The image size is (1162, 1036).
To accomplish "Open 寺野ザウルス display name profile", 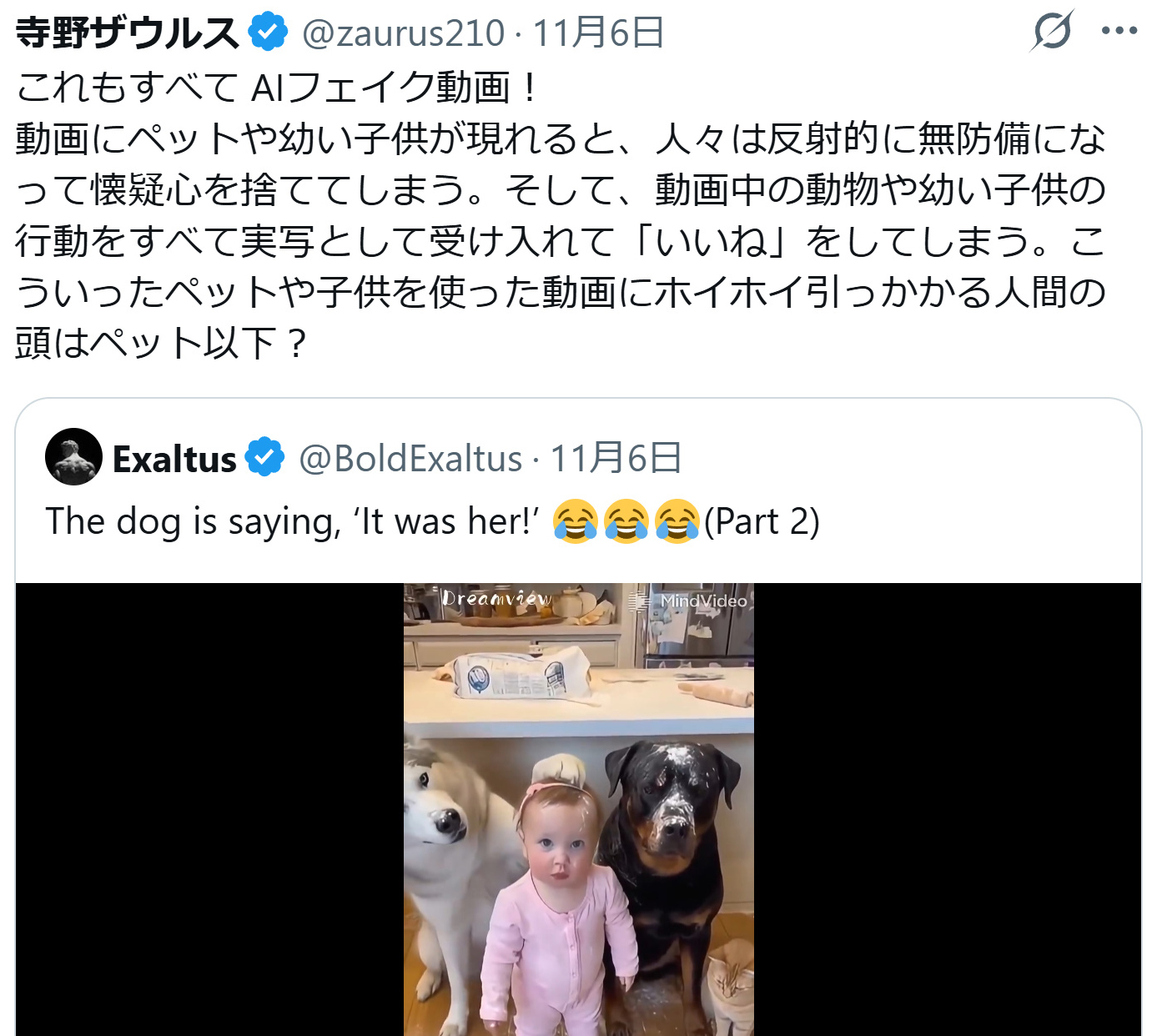I will [128, 33].
